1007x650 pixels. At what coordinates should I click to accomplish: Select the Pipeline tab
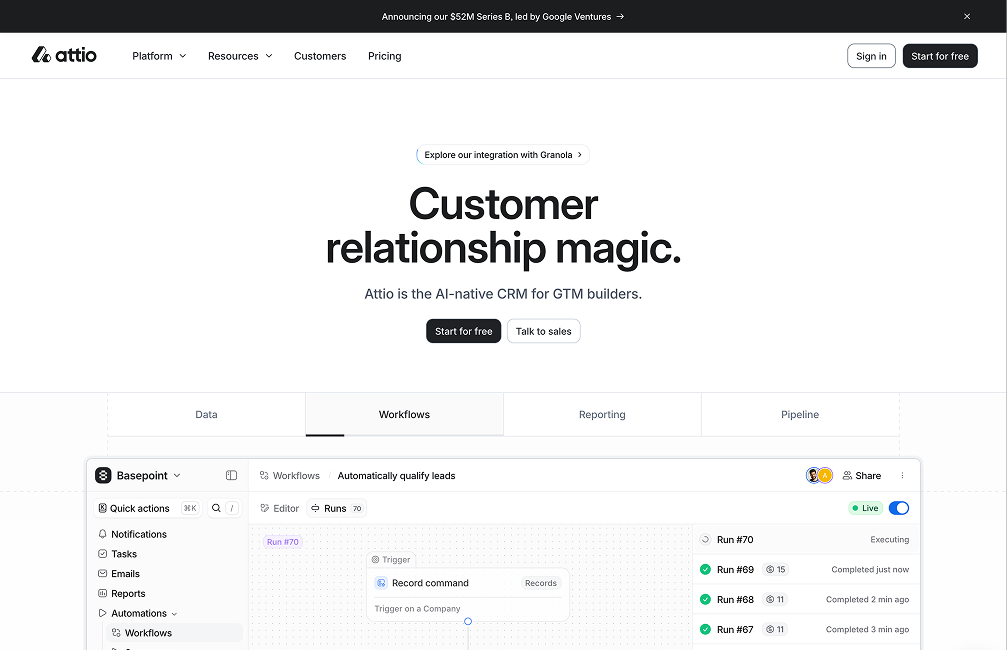click(x=799, y=414)
